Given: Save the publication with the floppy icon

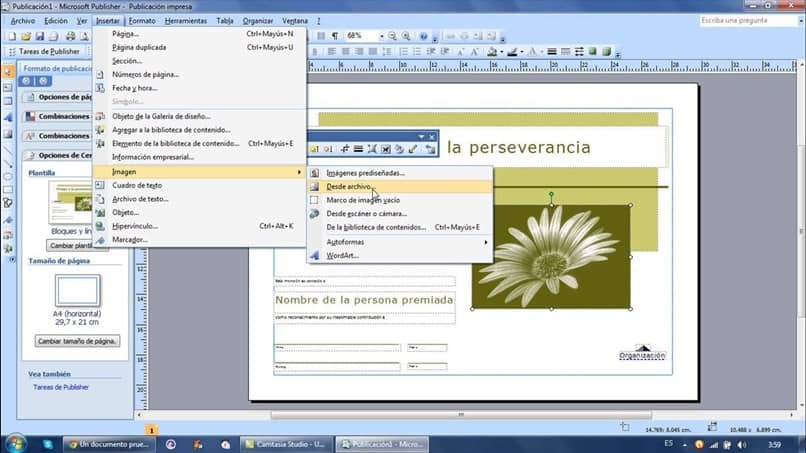Looking at the screenshot, I should [39, 36].
